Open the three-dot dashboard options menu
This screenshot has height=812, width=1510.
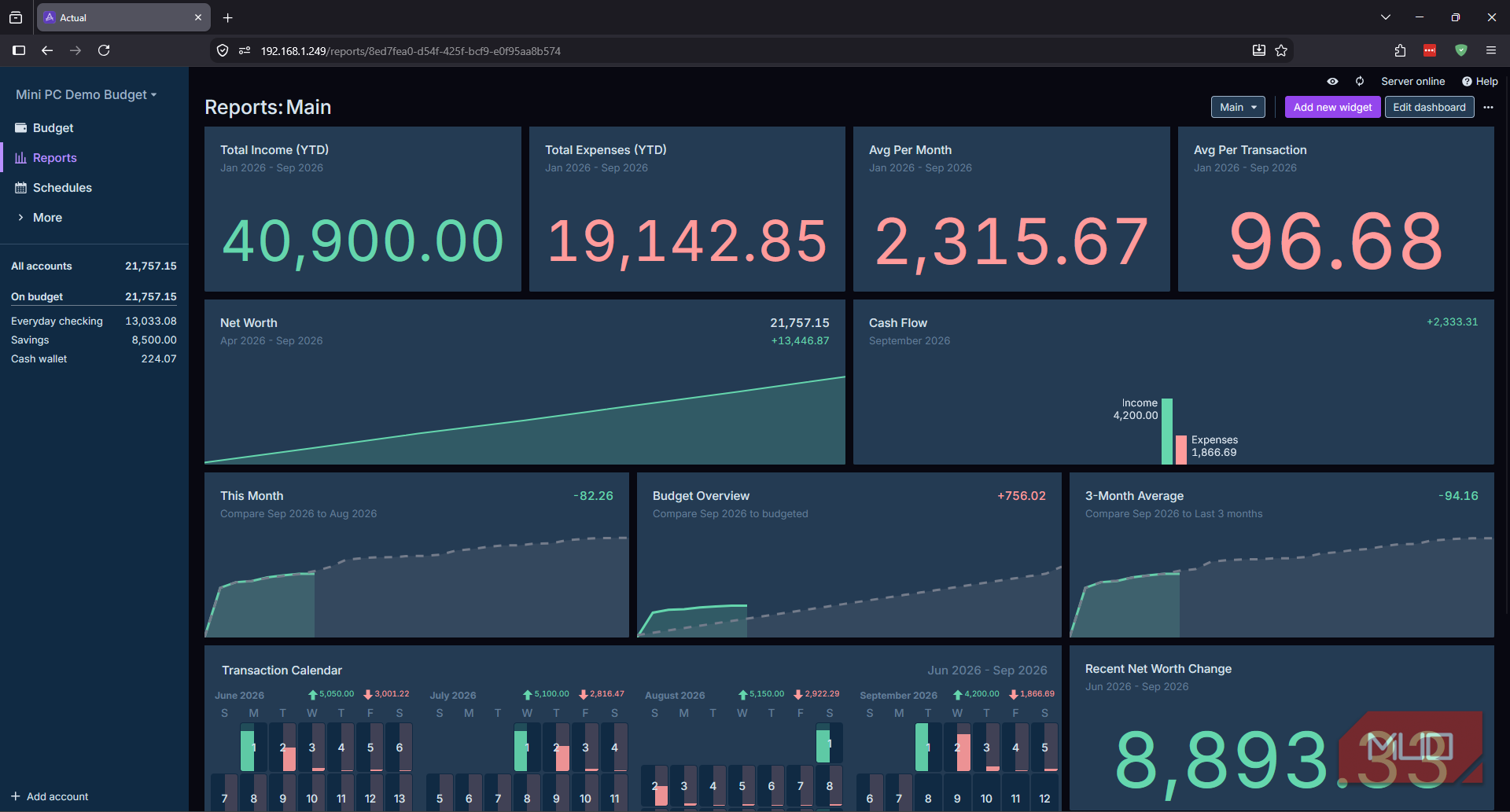point(1488,107)
